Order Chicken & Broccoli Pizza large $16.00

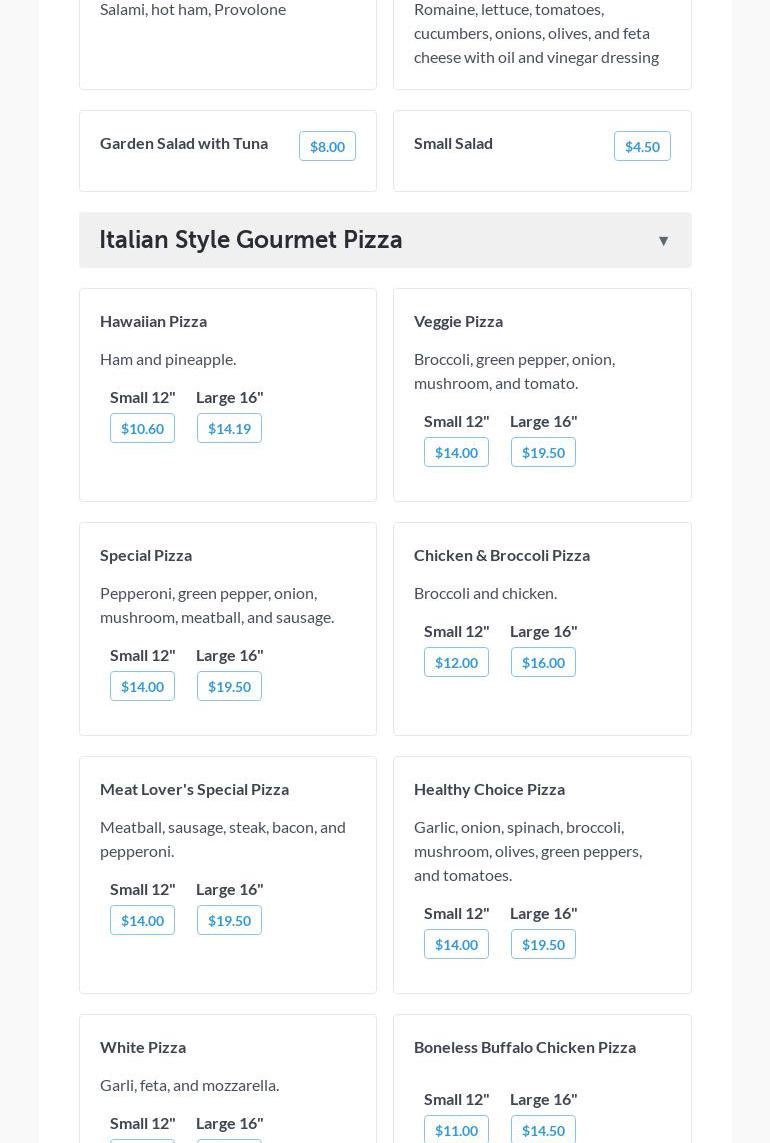pyautogui.click(x=543, y=662)
